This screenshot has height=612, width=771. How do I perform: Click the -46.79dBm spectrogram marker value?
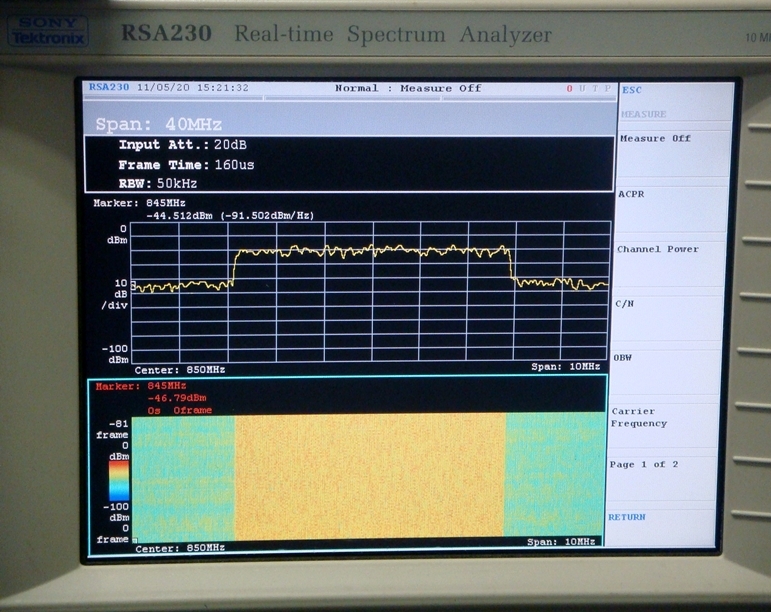177,398
